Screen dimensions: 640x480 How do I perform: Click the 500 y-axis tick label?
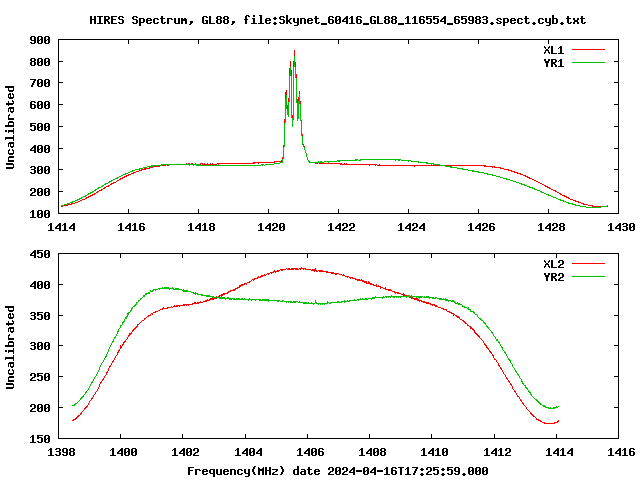40,127
